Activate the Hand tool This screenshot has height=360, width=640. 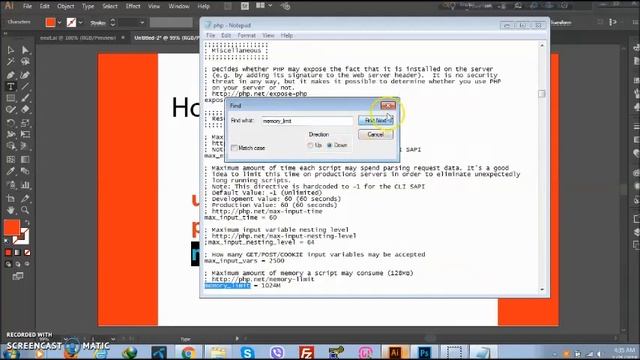coord(11,210)
